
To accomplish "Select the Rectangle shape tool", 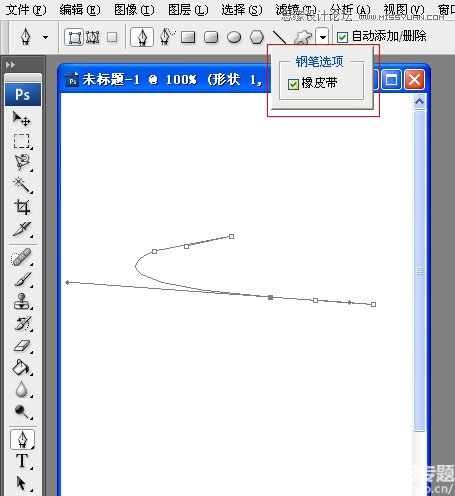I will point(188,37).
